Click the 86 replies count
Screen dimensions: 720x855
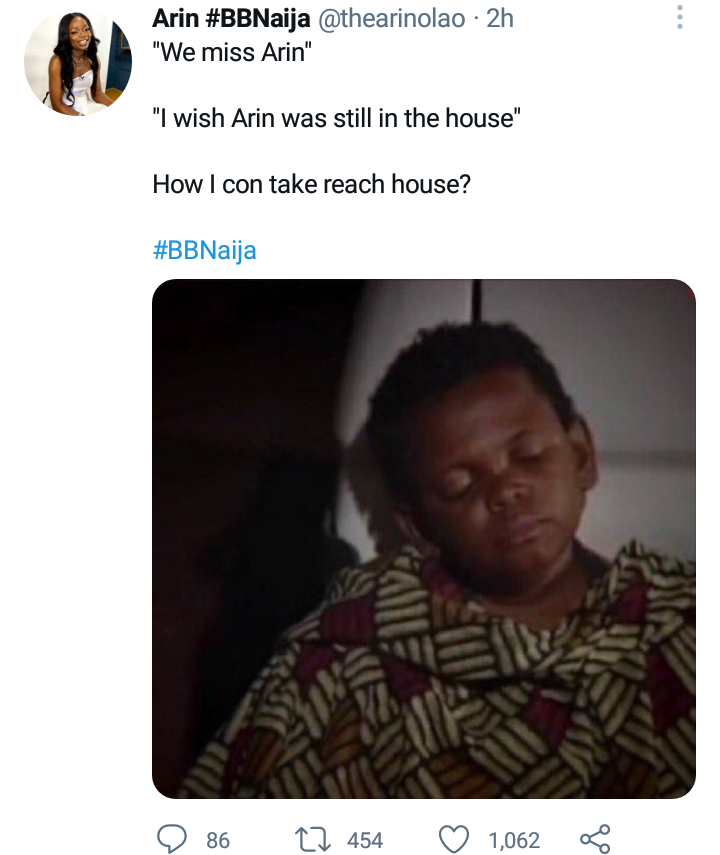coord(218,840)
